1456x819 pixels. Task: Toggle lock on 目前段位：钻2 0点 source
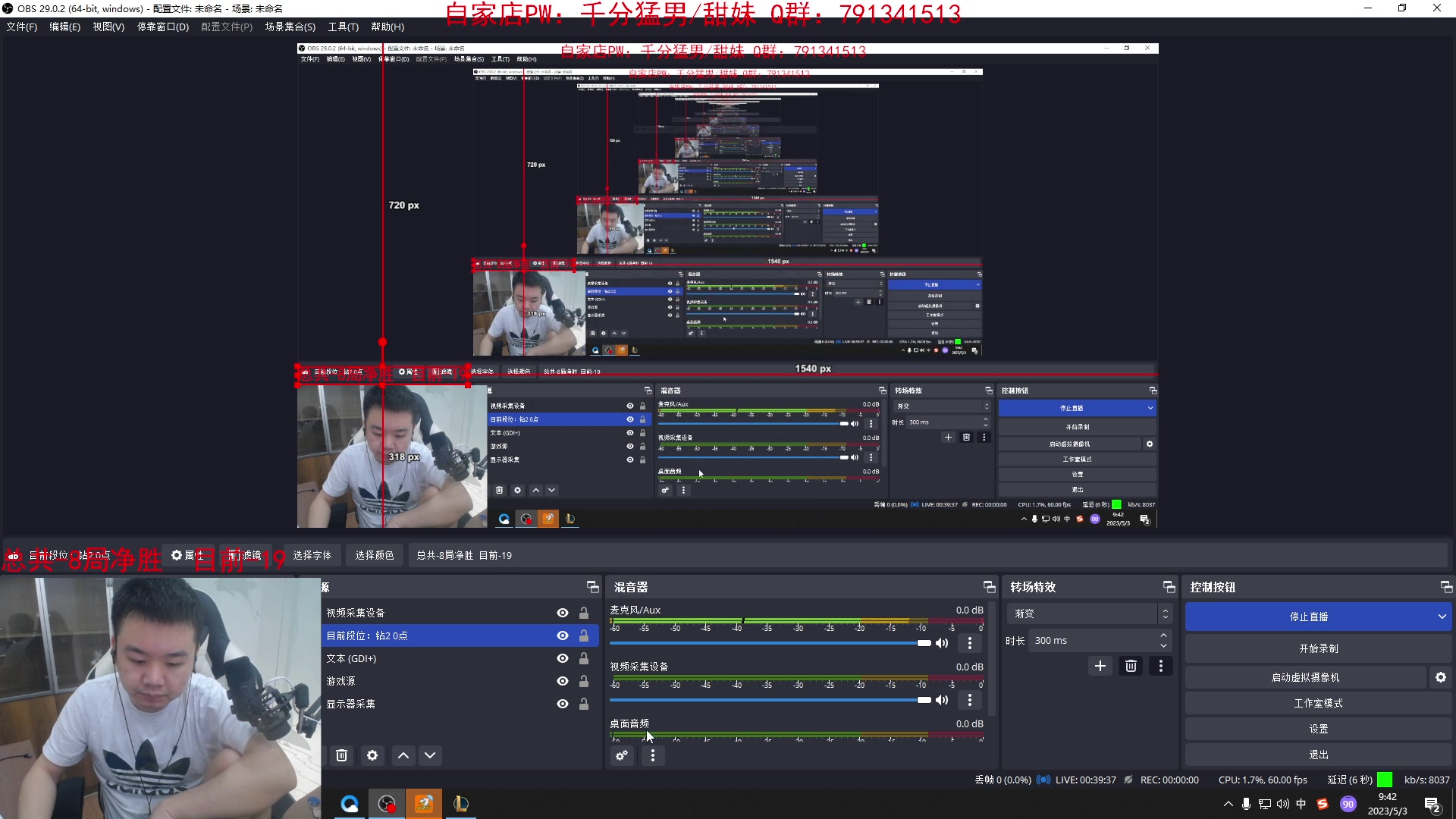584,635
